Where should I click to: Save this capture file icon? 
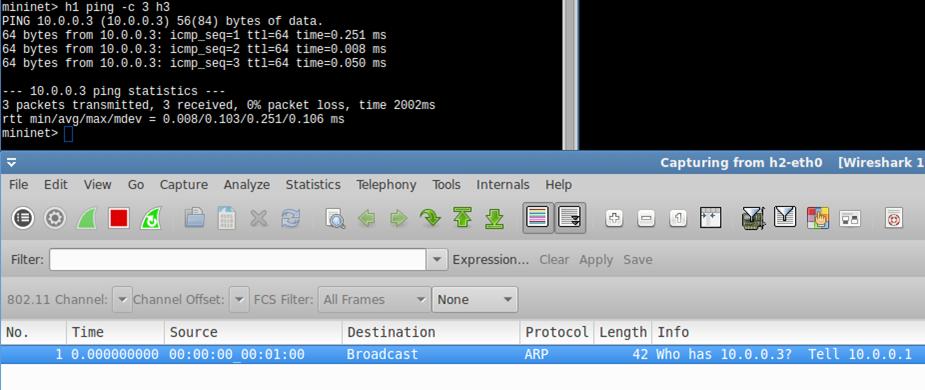point(227,218)
